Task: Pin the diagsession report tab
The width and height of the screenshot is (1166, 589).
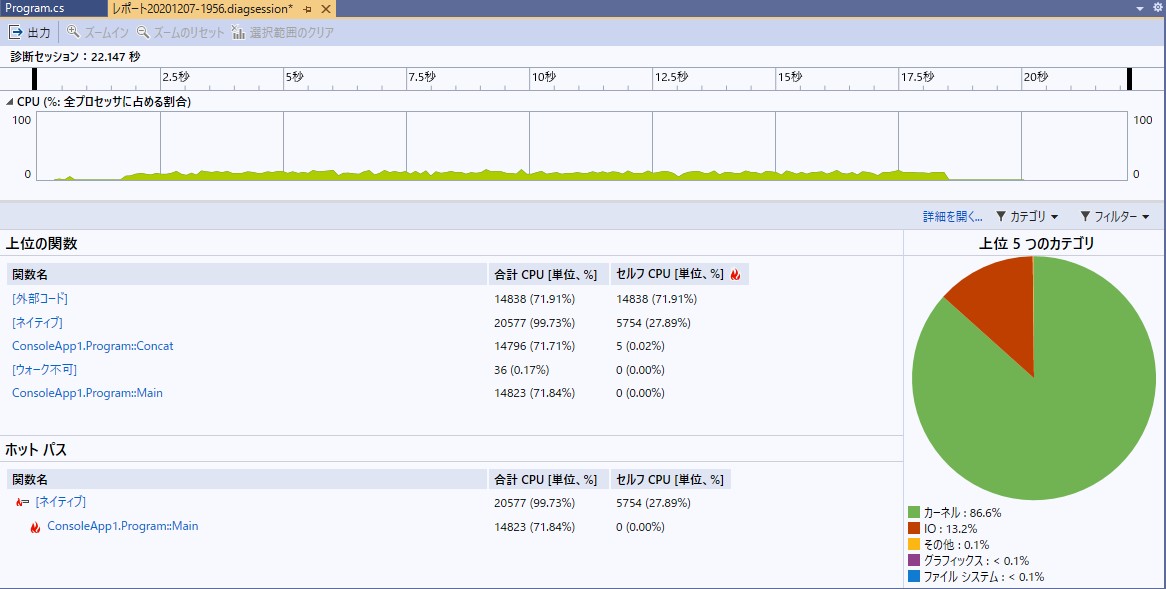Action: 308,8
